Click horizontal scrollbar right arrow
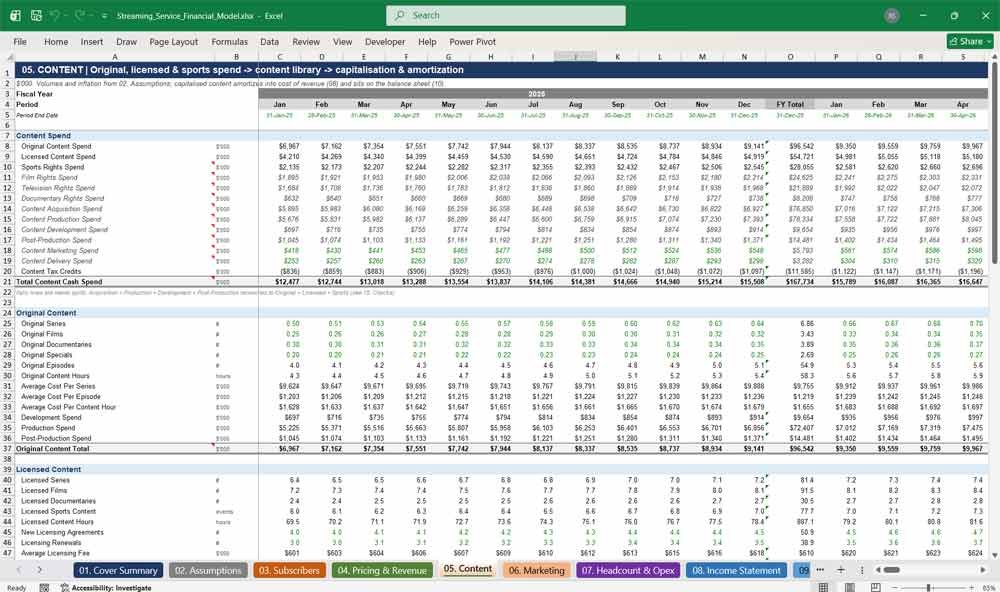 tap(983, 570)
